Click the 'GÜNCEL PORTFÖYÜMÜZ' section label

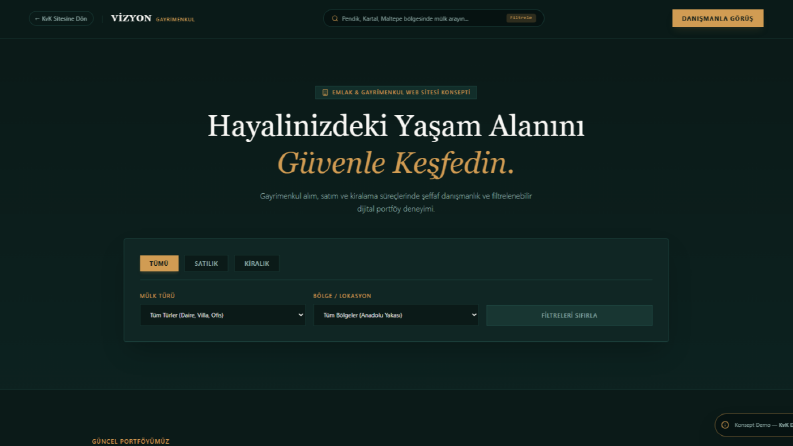pyautogui.click(x=130, y=441)
